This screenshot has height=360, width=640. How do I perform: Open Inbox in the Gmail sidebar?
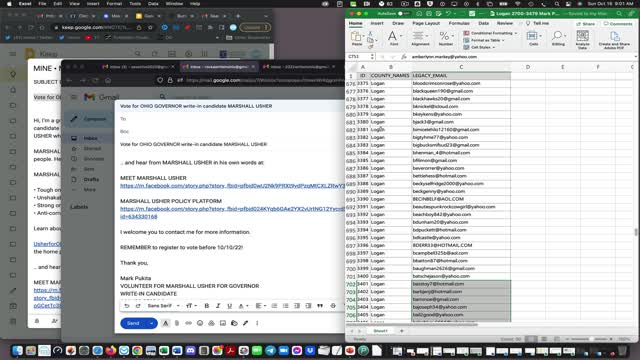click(x=90, y=138)
